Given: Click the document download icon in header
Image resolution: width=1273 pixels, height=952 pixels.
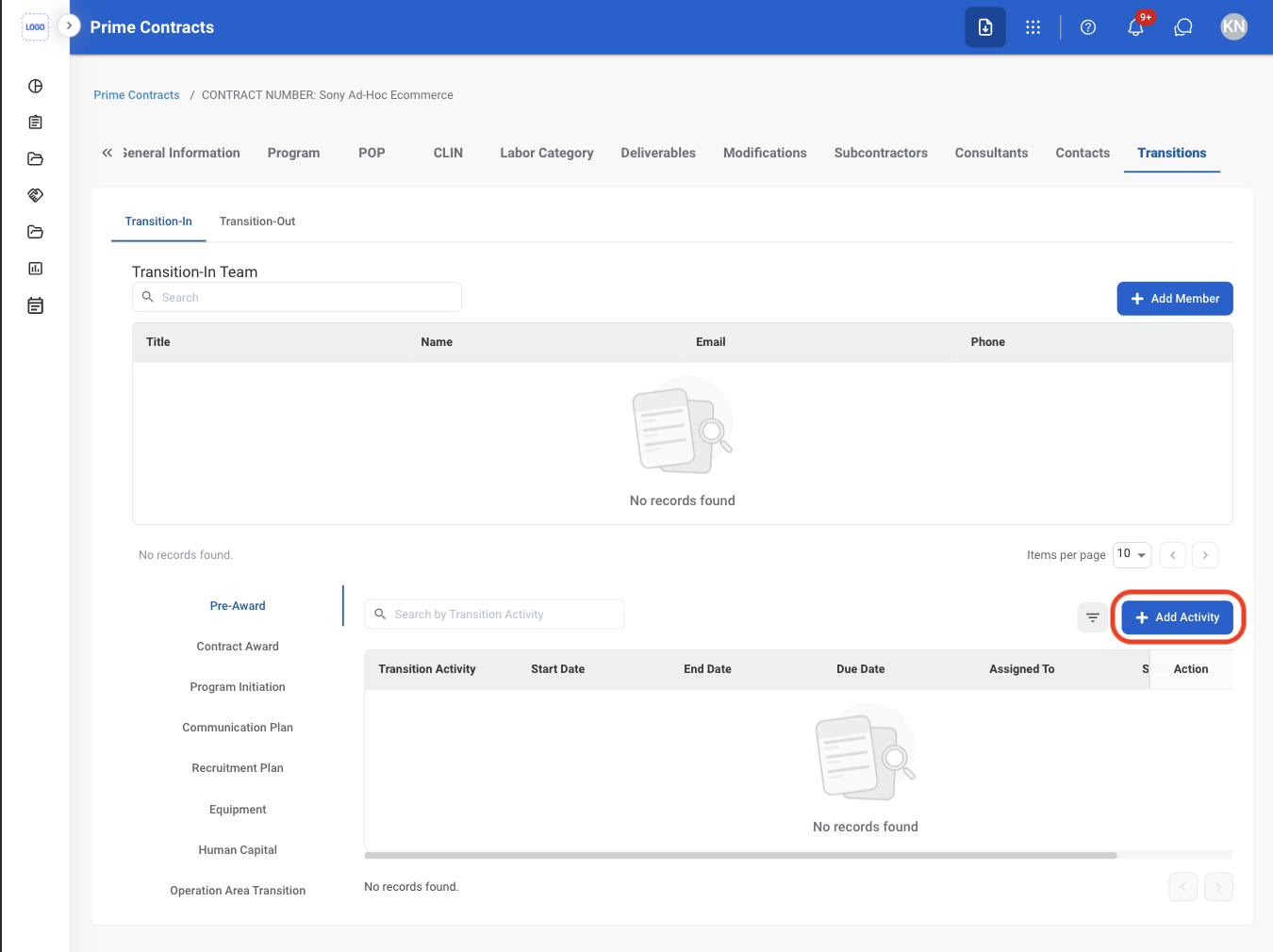Looking at the screenshot, I should click(x=985, y=27).
